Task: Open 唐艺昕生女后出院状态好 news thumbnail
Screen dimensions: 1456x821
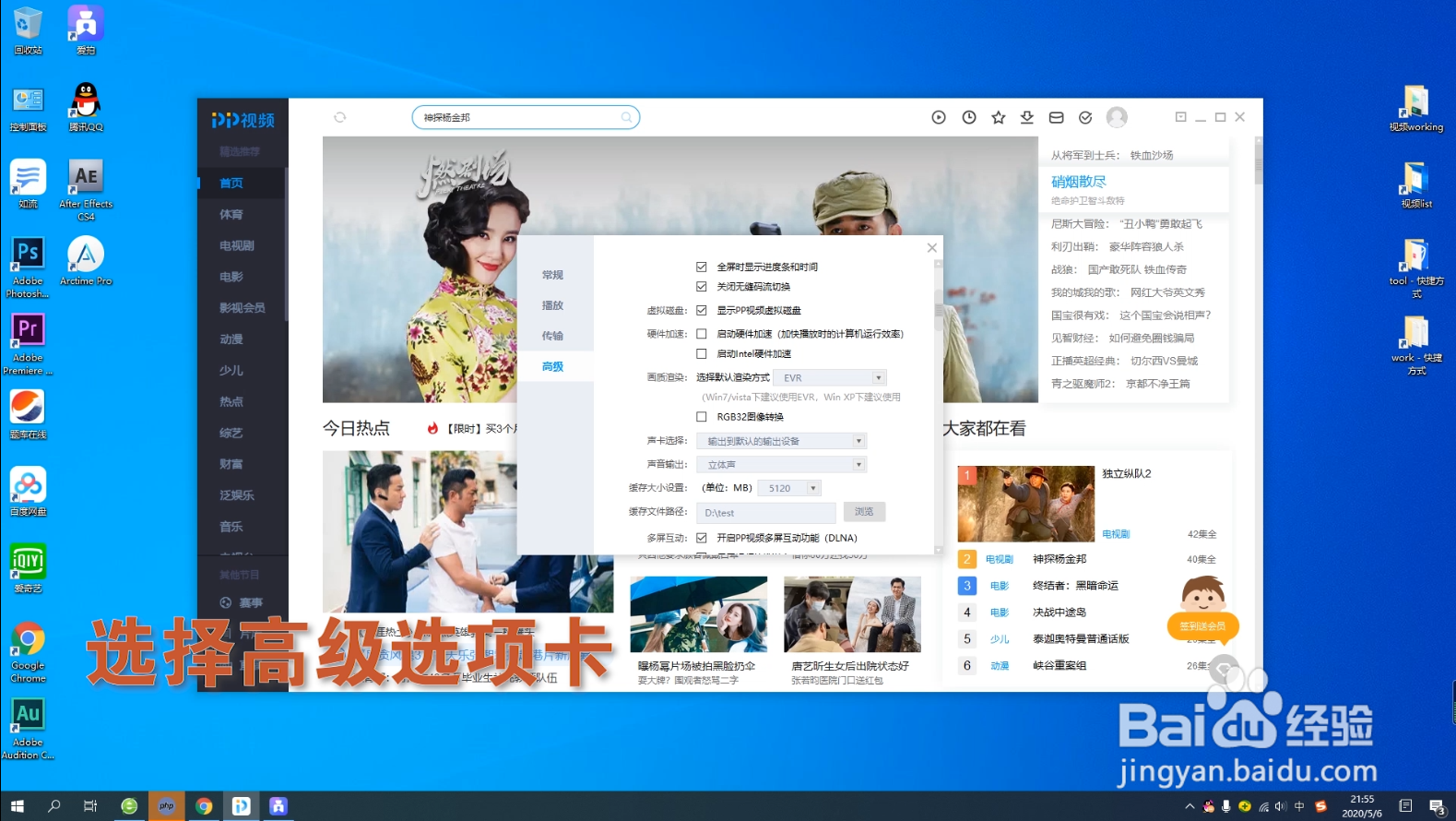Action: click(x=852, y=614)
